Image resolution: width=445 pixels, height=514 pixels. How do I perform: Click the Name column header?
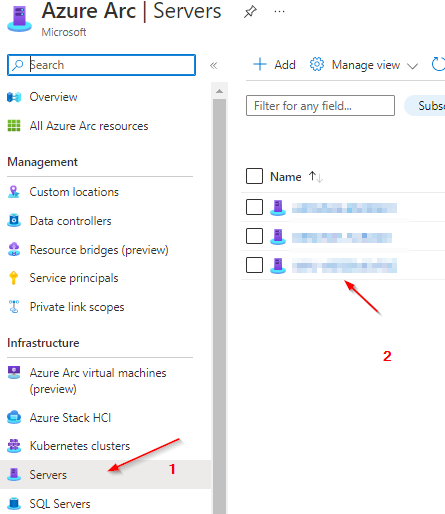(286, 177)
